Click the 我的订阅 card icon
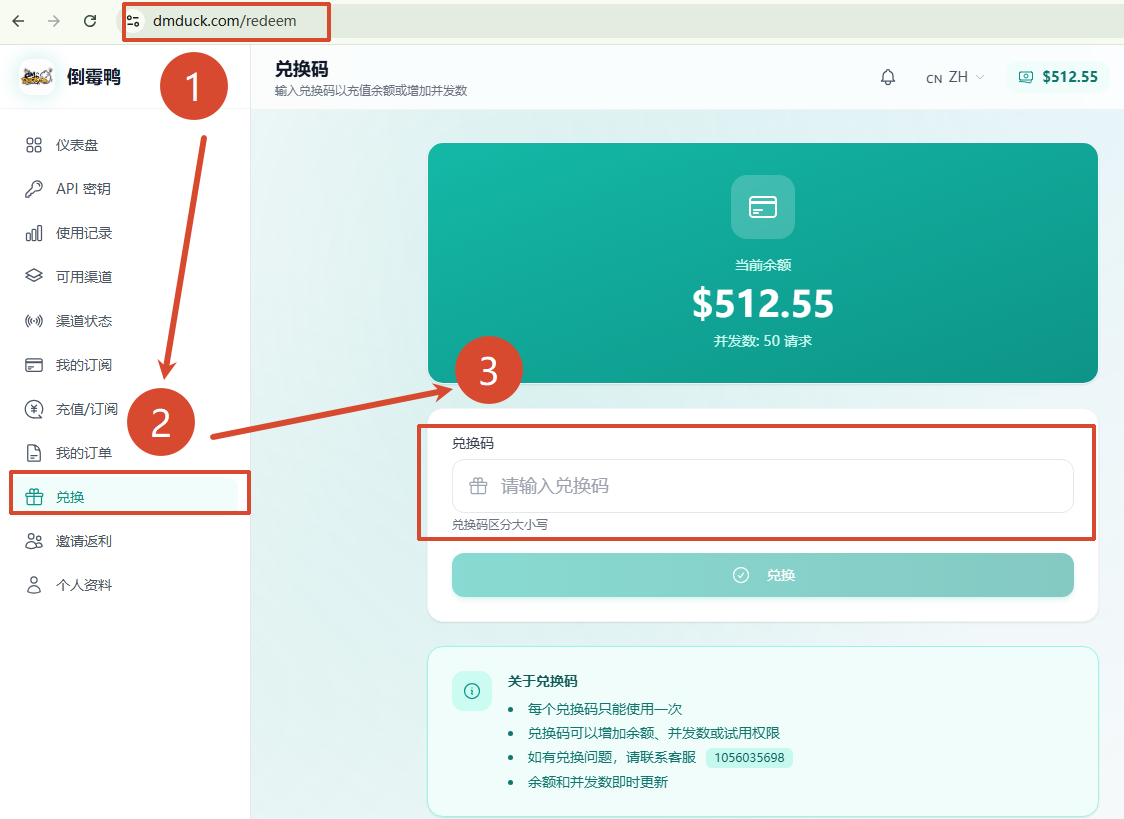The height and width of the screenshot is (819, 1124). (x=34, y=365)
